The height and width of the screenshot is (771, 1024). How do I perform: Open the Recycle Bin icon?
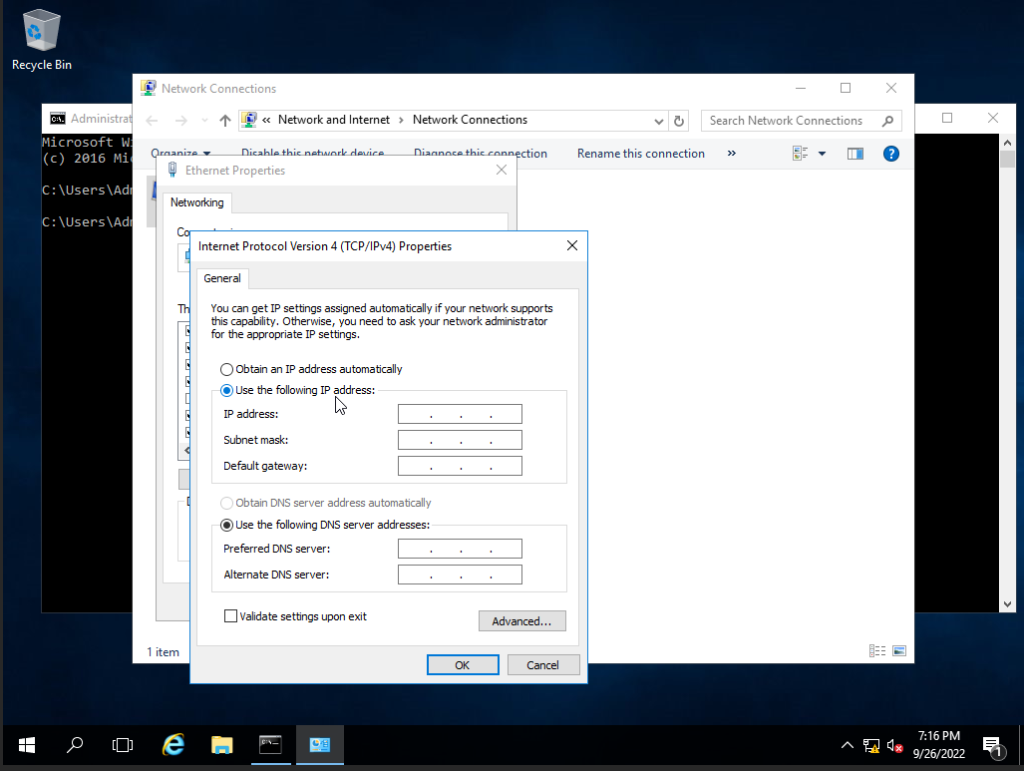pos(41,39)
